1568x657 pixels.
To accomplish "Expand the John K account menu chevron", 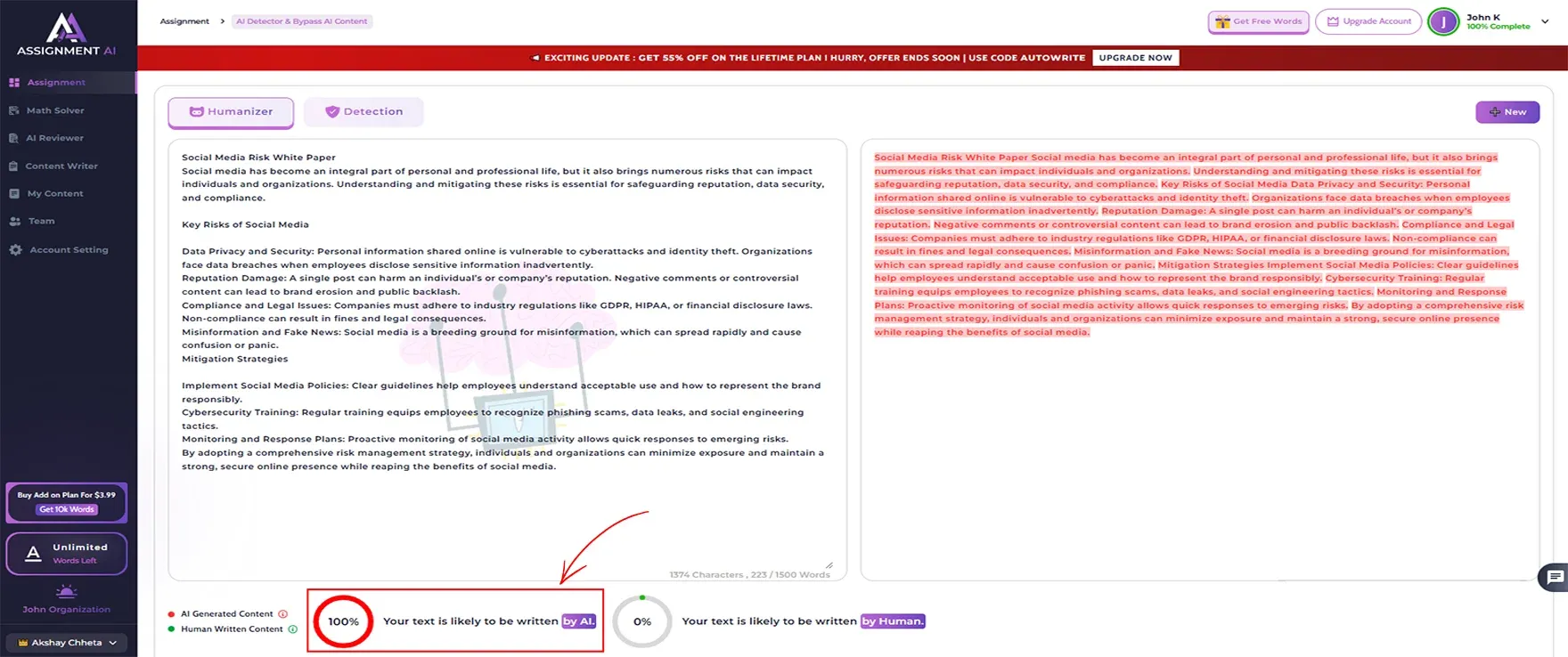I will click(1545, 21).
